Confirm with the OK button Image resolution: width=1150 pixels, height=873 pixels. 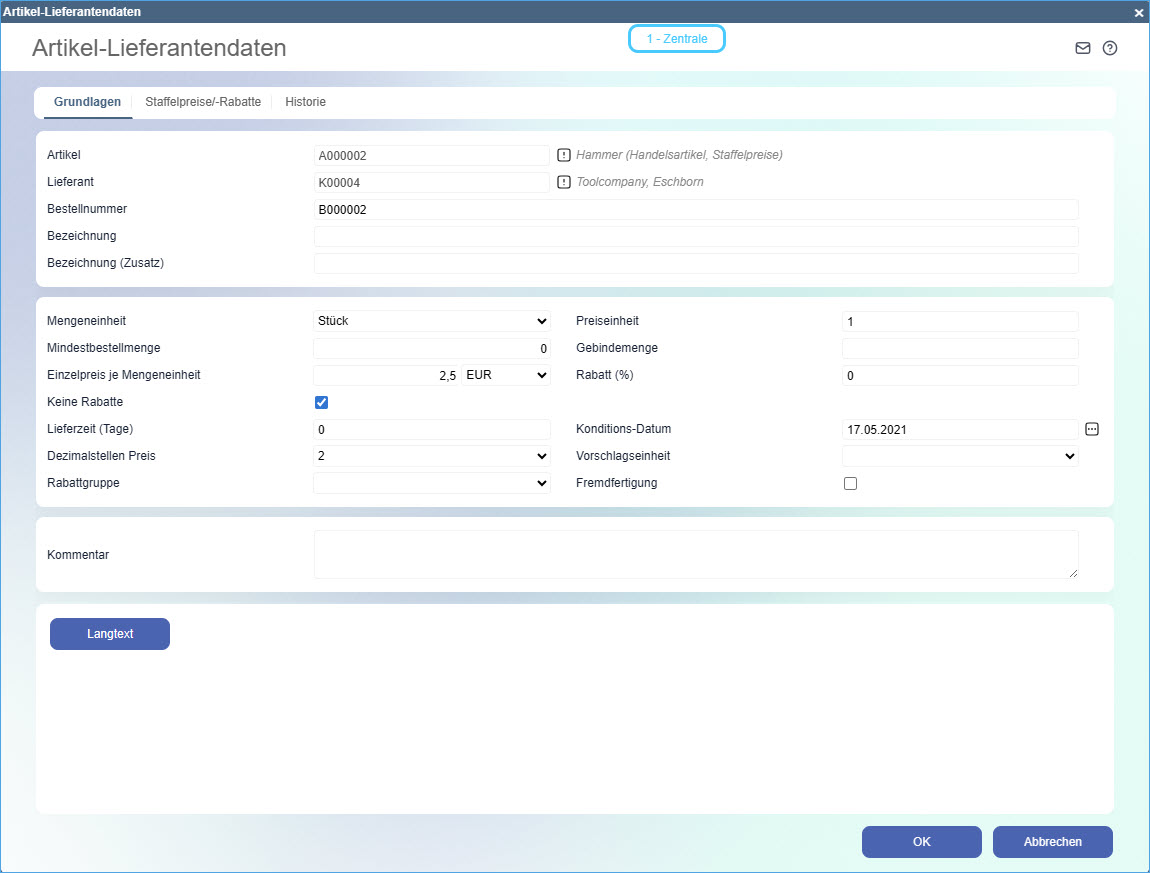pos(921,842)
